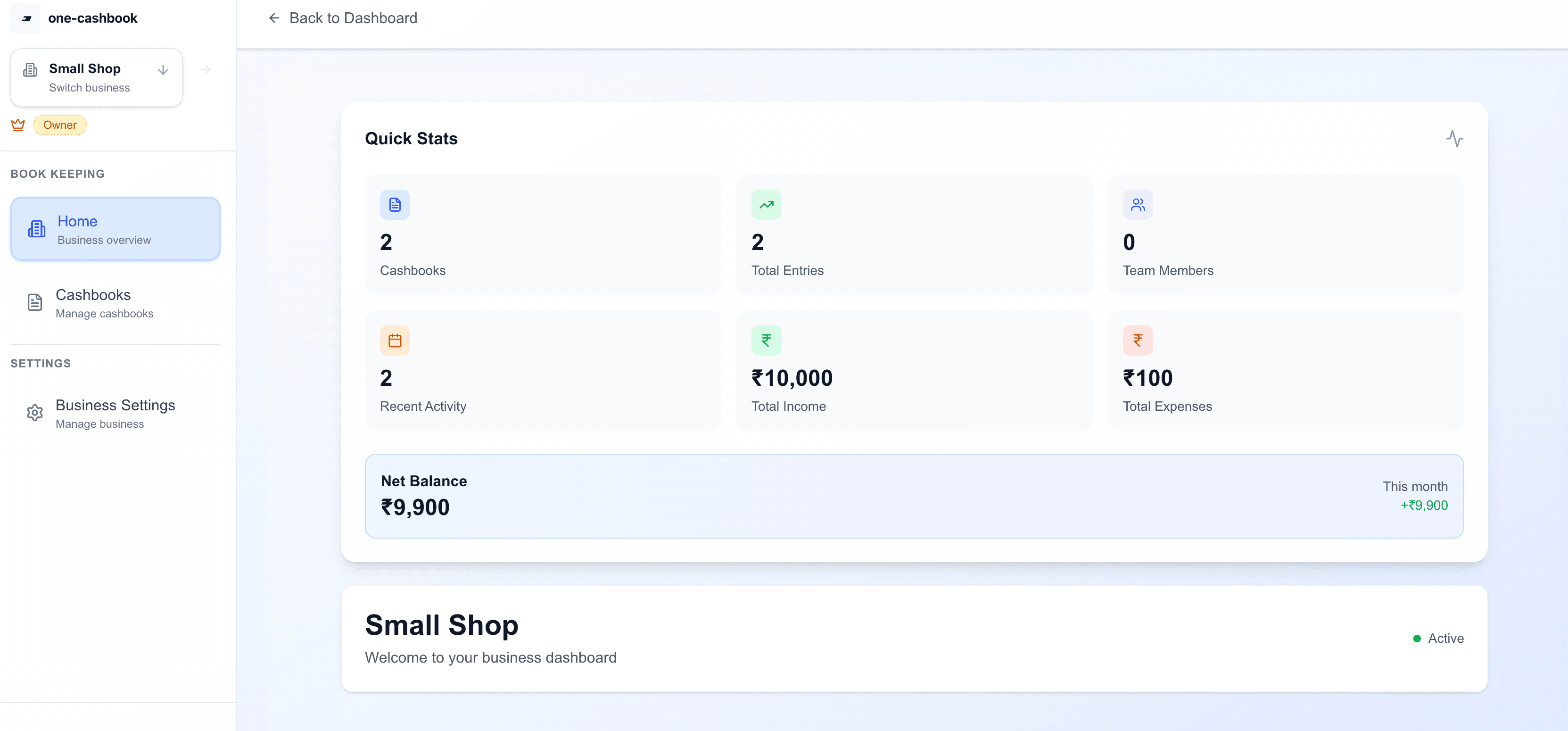Image resolution: width=1568 pixels, height=731 pixels.
Task: Click the back arrow icon
Action: [274, 18]
